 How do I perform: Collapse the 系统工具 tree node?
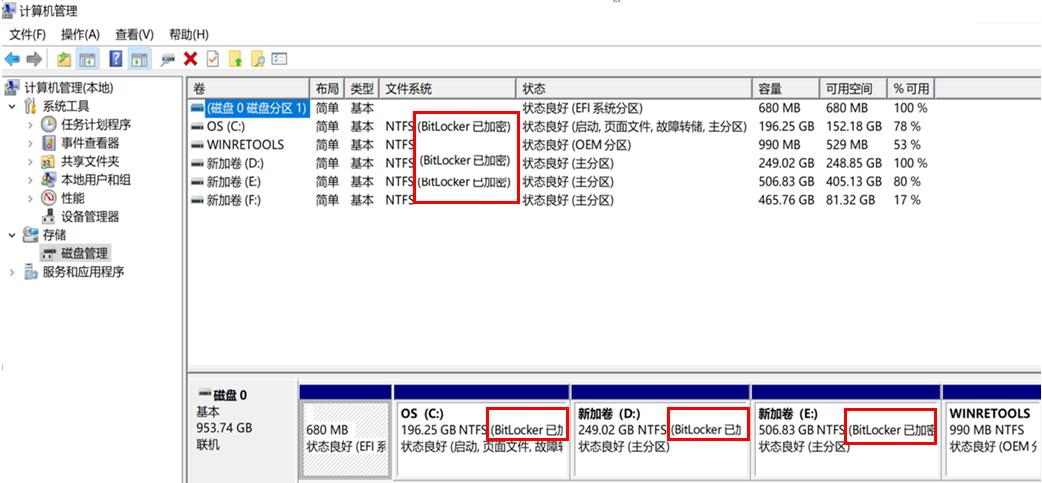pyautogui.click(x=13, y=106)
